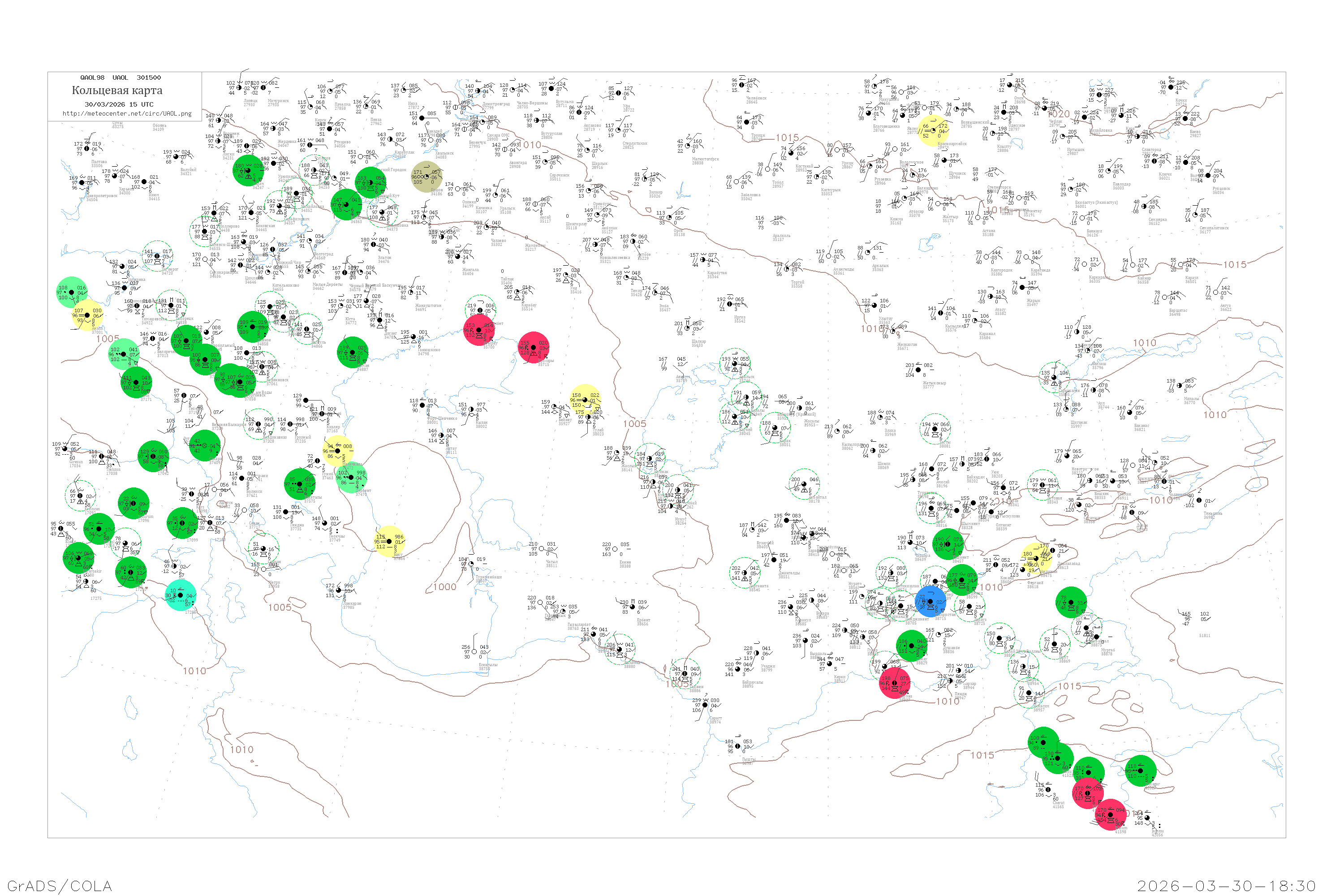This screenshot has width=1344, height=896.
Task: Click the red circle at Jhelum station
Action: pyautogui.click(x=1110, y=814)
